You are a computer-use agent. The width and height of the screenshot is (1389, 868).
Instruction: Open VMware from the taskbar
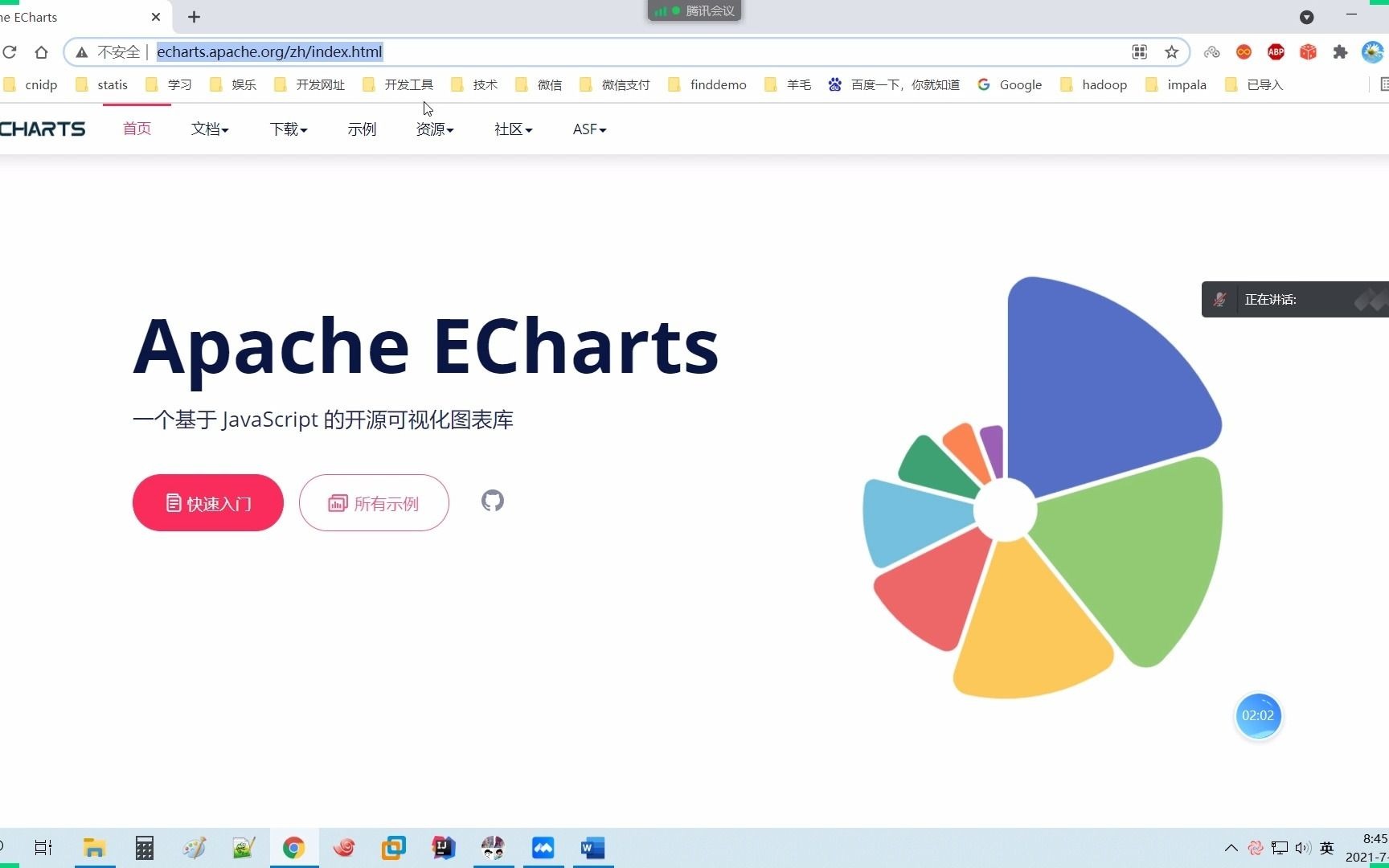393,847
